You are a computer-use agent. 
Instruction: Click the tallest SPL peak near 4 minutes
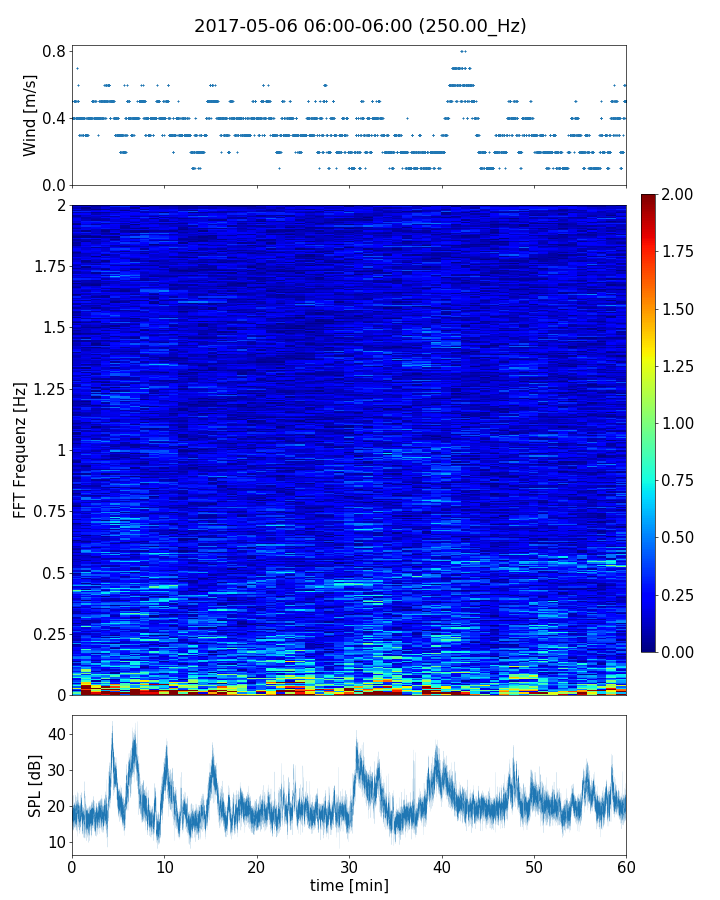pos(112,724)
